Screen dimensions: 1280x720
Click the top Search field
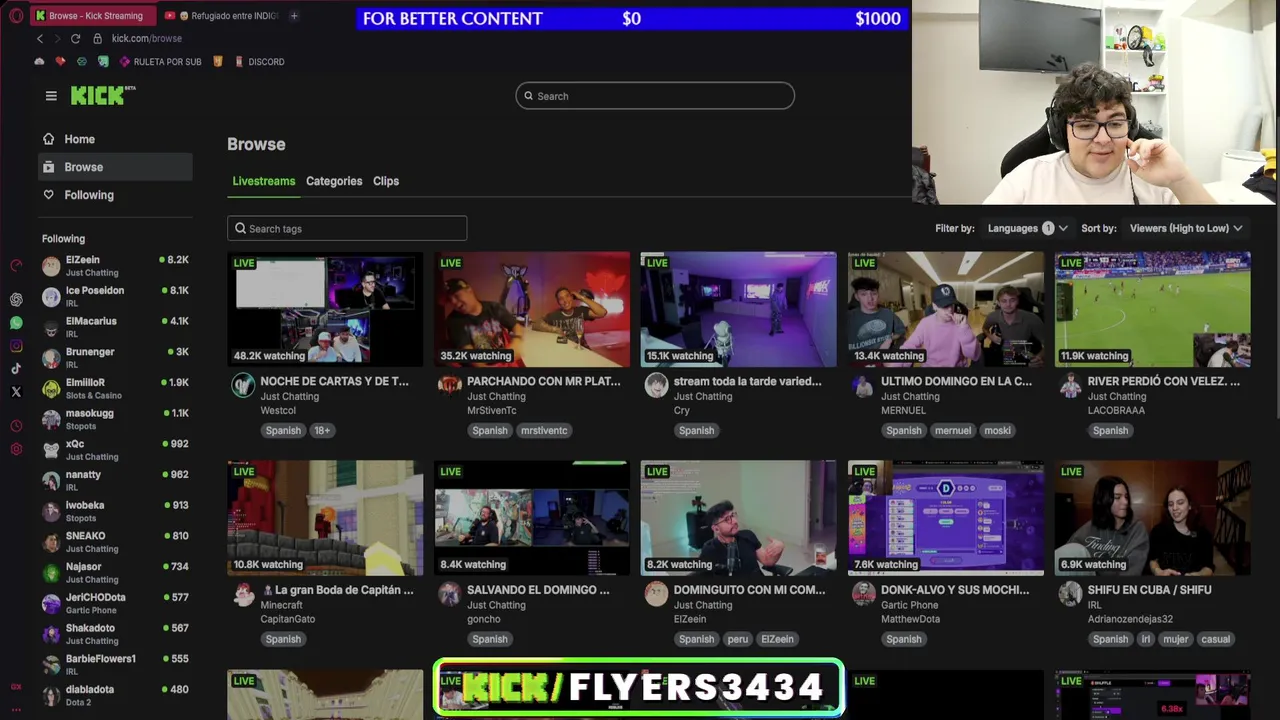655,96
